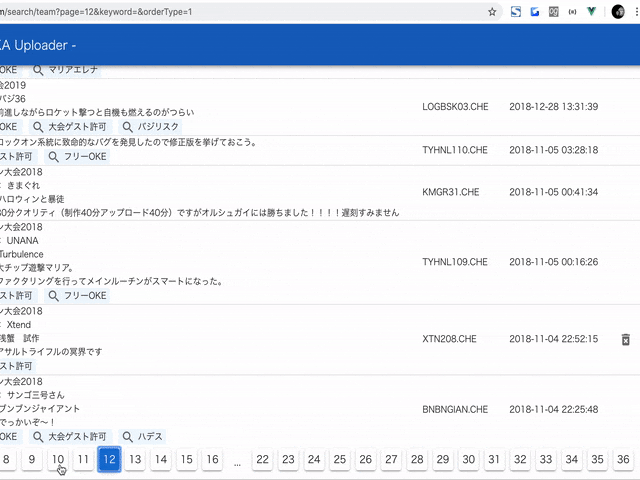Viewport: 640px width, 480px height.
Task: Bookmark this page with the star icon
Action: pyautogui.click(x=492, y=12)
